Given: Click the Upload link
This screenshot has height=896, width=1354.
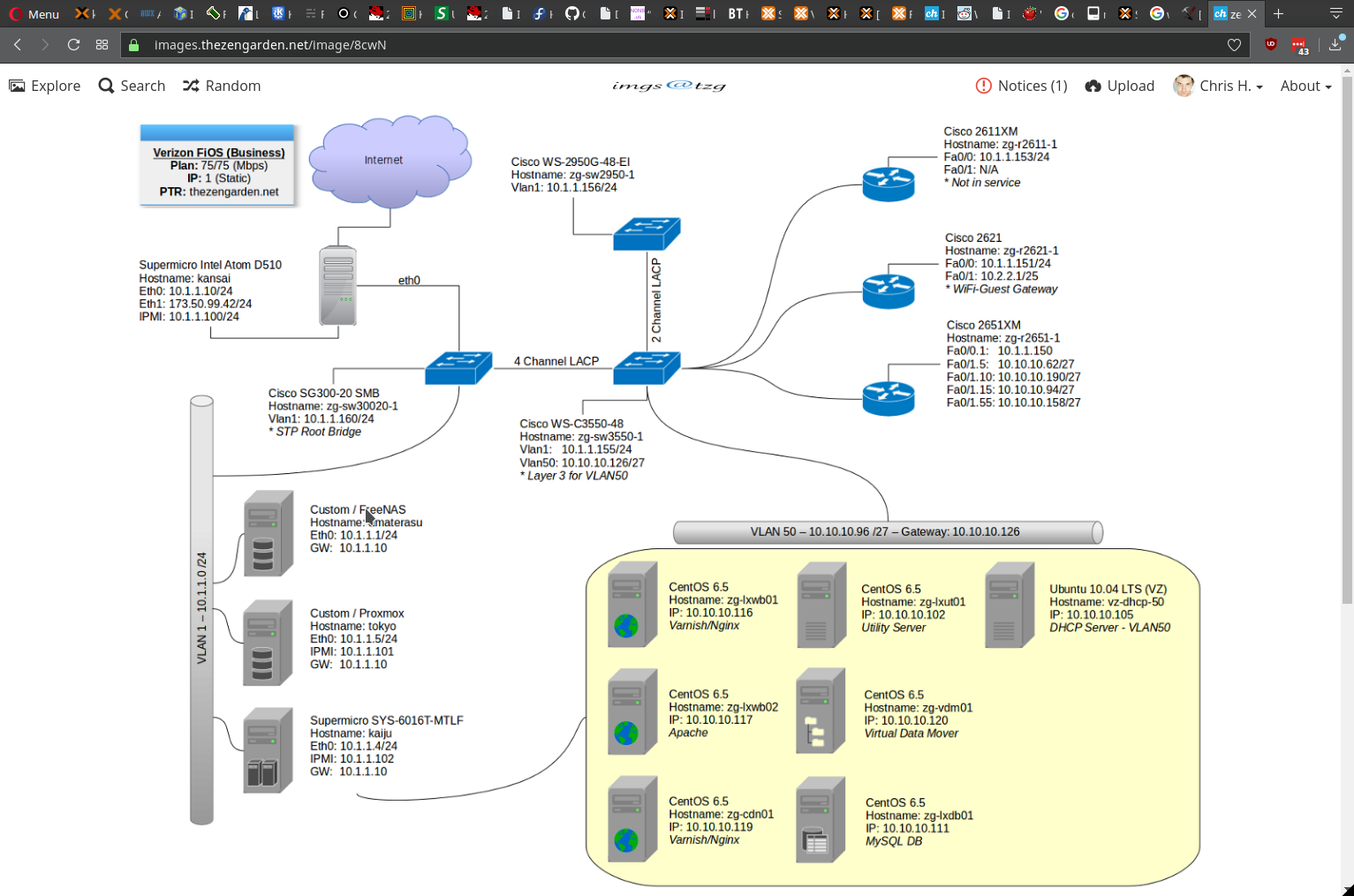Looking at the screenshot, I should [x=1119, y=86].
